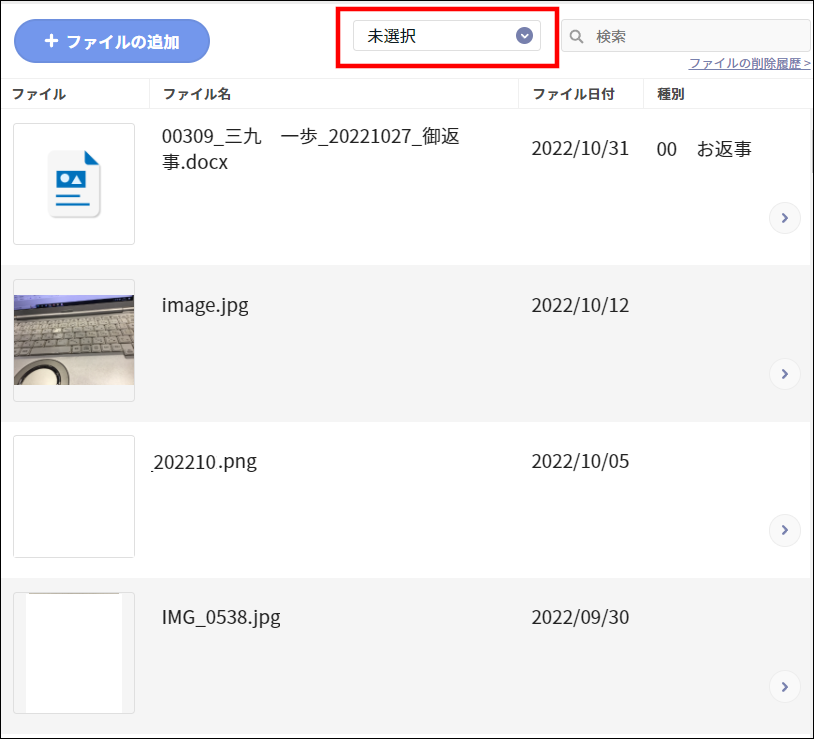Click the arrow icon on the IMG_0538.jpg row
This screenshot has height=739, width=814.
784,687
